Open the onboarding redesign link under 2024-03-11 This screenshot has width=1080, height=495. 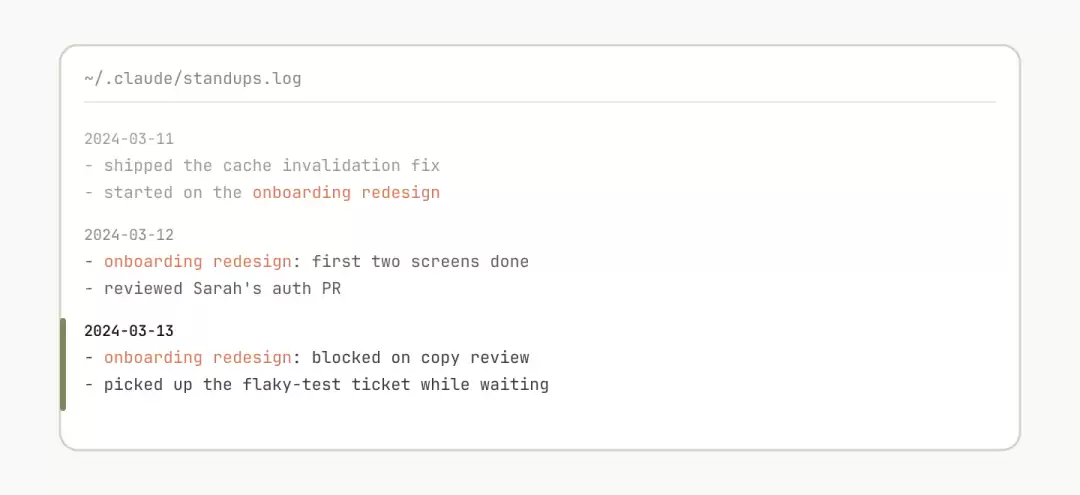point(346,193)
